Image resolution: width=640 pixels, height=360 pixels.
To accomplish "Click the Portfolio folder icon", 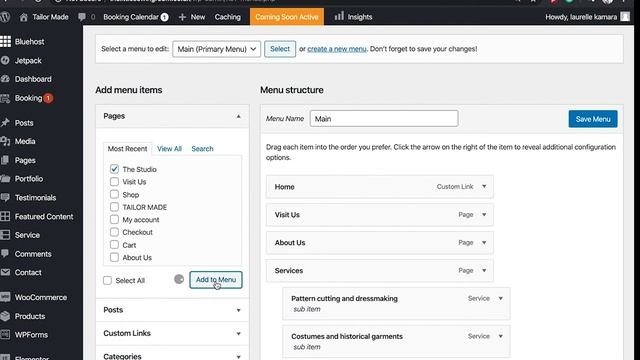I will click(5, 179).
